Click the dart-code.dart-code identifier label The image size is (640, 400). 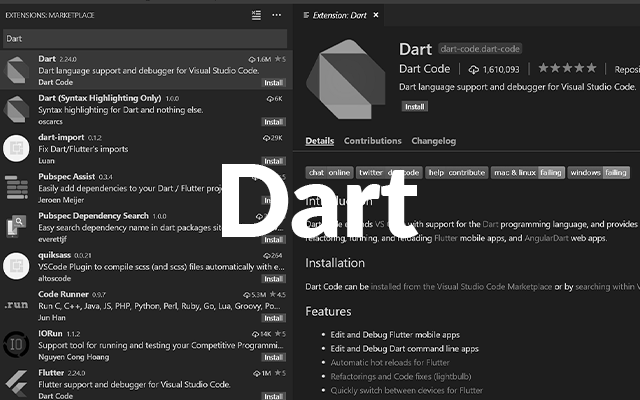(480, 49)
